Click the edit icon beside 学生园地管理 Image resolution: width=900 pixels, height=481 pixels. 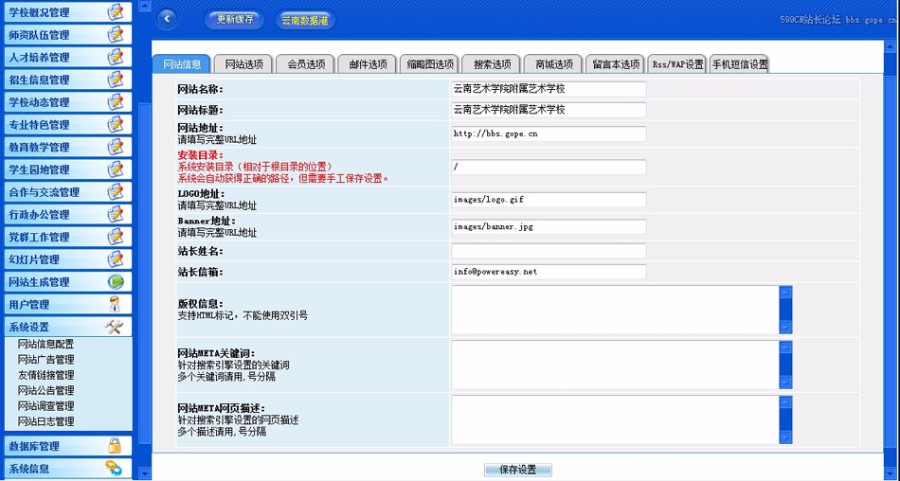coord(115,169)
